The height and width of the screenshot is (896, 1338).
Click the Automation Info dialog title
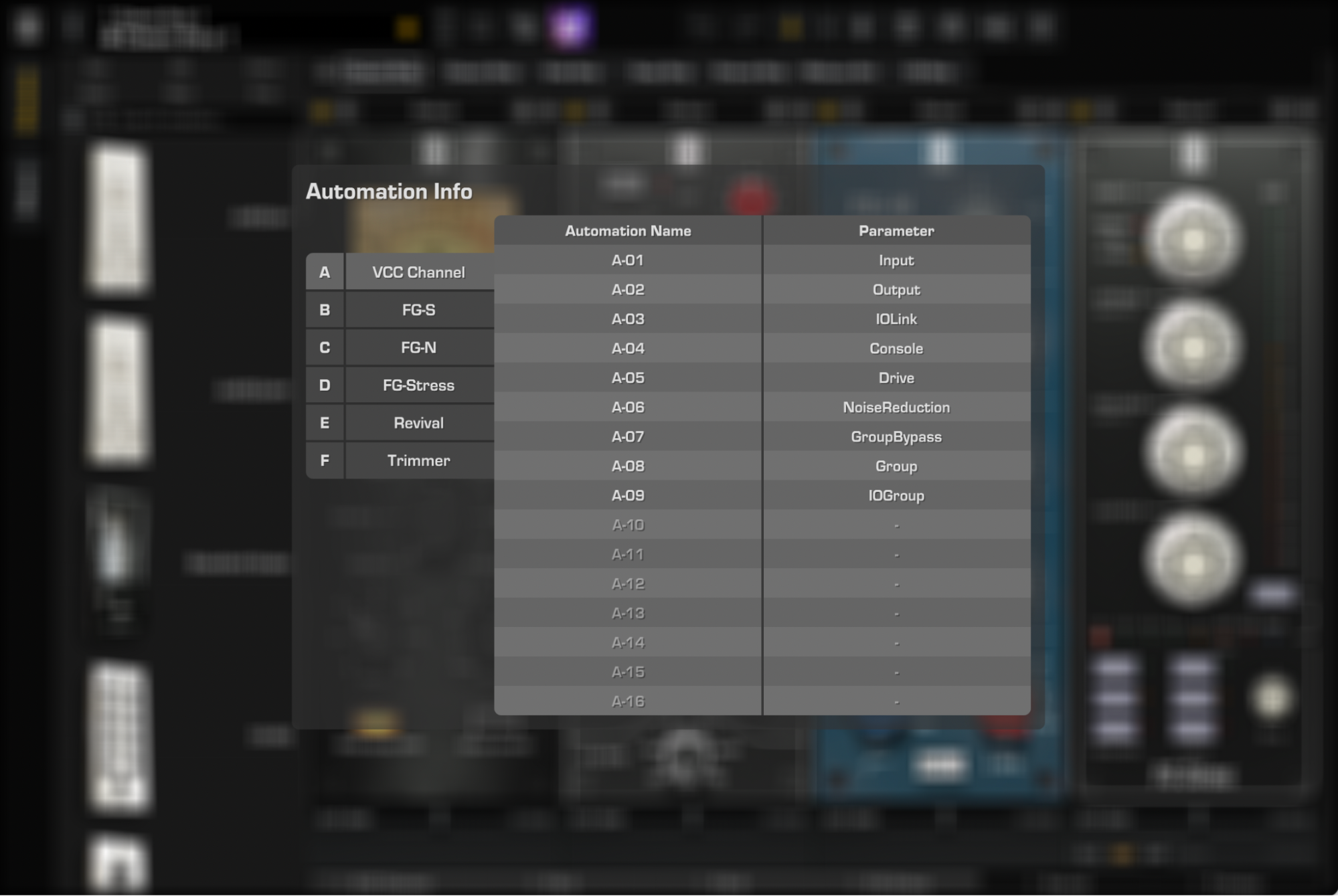[389, 191]
